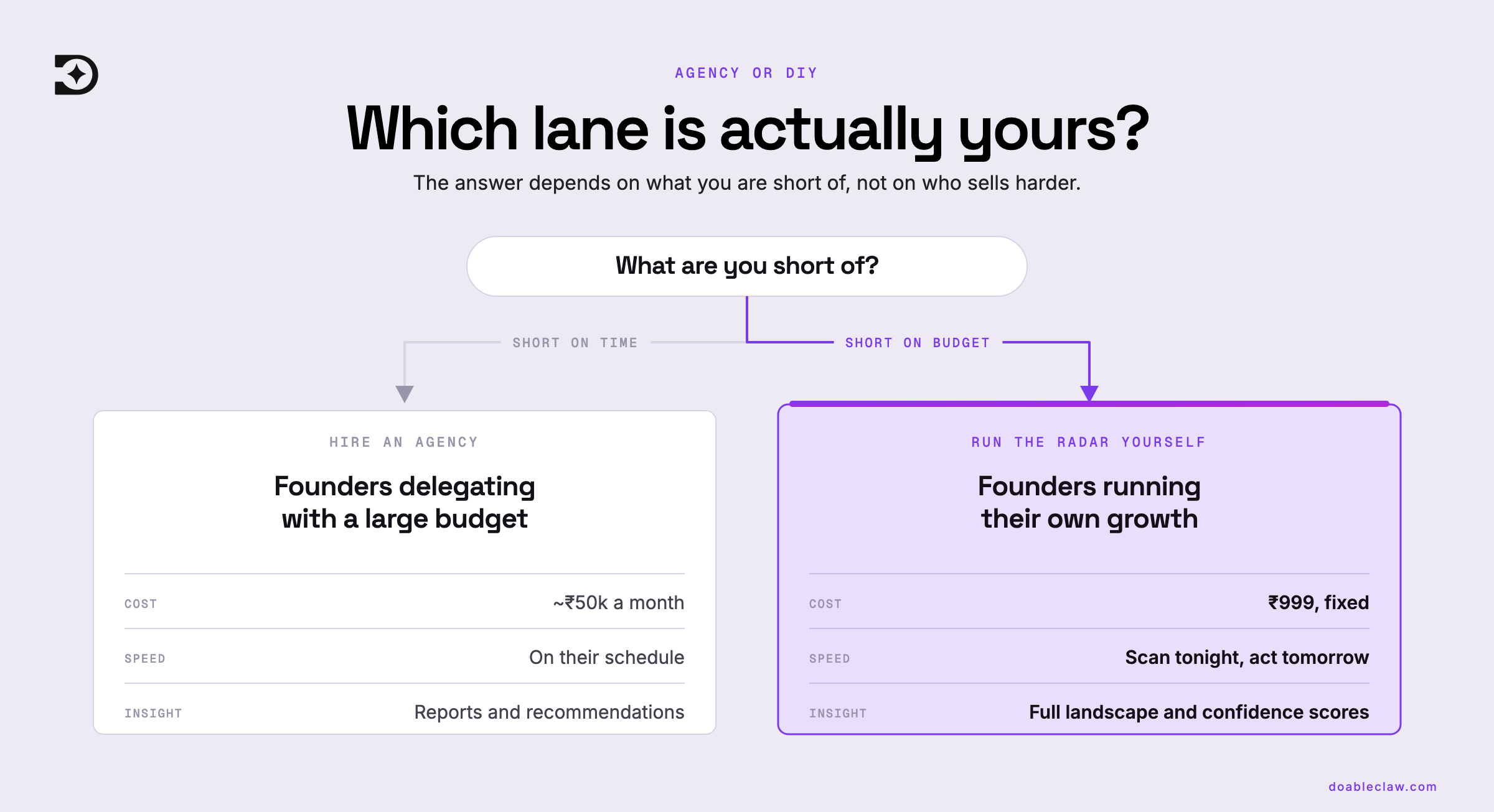
Task: Click the 'Which lane is actually yours?' headline
Action: (747, 129)
